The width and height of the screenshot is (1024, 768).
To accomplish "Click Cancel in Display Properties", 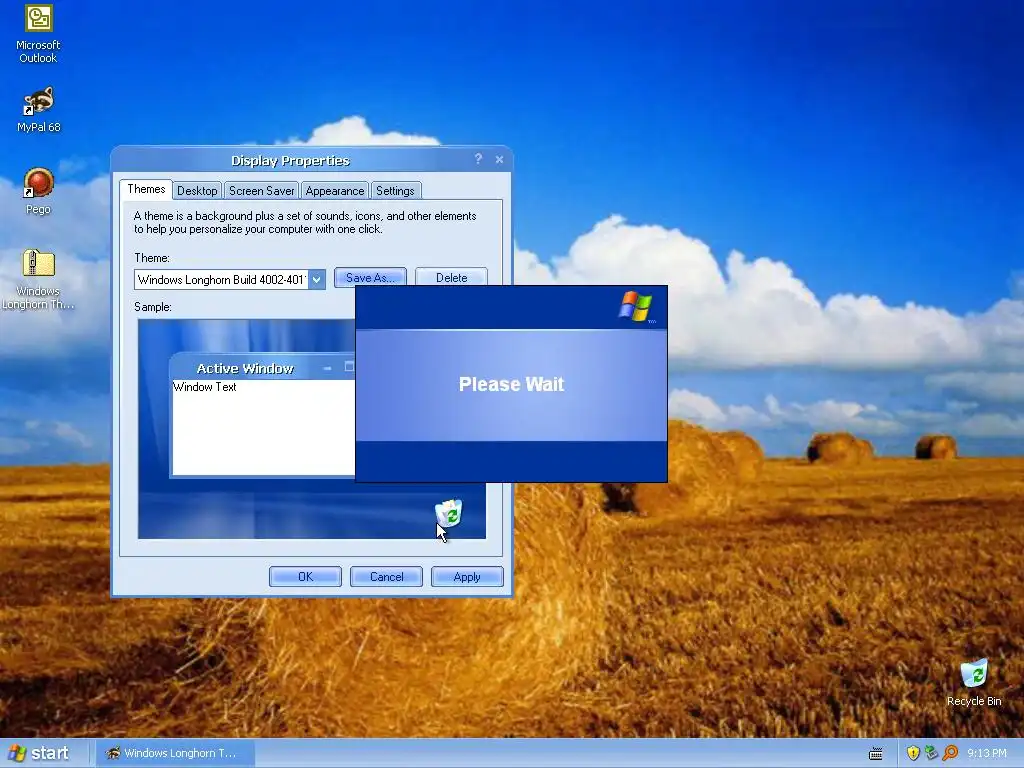I will 386,577.
